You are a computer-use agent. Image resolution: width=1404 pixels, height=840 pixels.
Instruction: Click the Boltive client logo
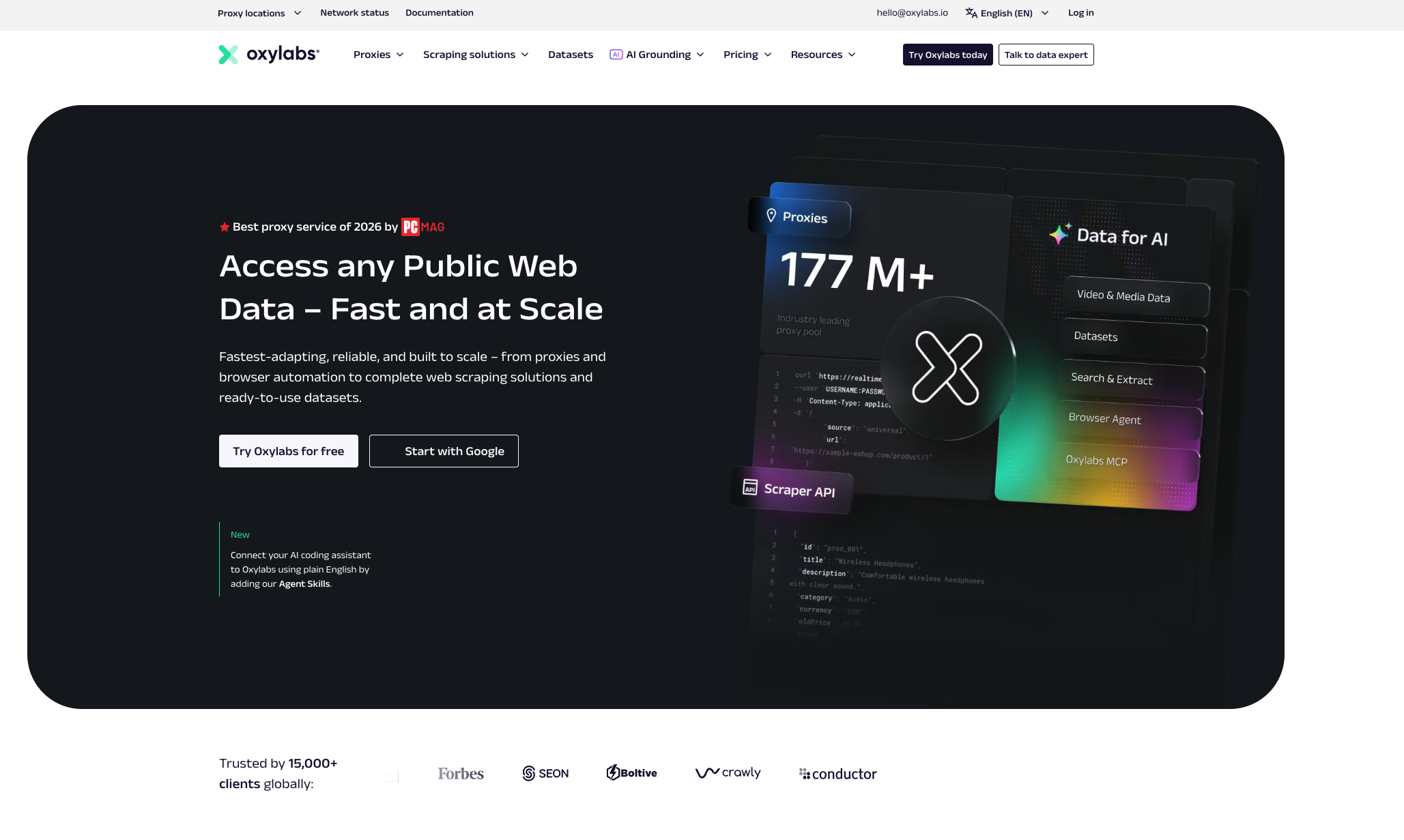pyautogui.click(x=631, y=772)
